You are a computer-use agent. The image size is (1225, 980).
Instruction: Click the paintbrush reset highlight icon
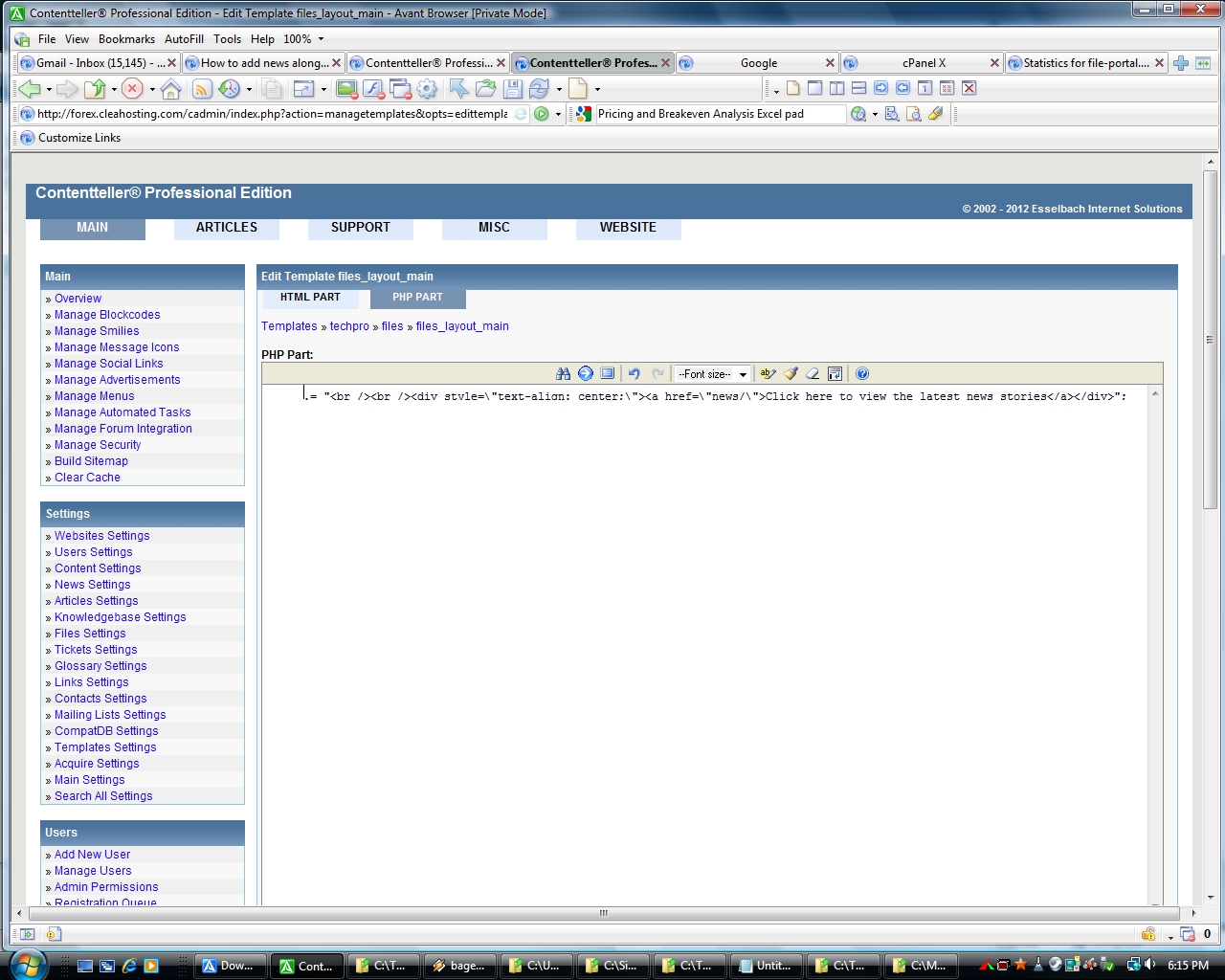point(791,373)
